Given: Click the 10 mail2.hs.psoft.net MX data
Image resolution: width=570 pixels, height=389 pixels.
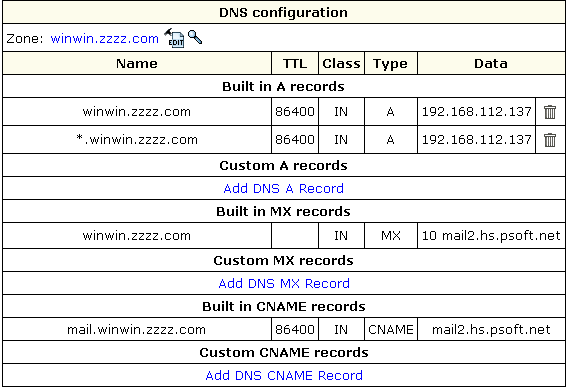Looking at the screenshot, I should [x=491, y=236].
